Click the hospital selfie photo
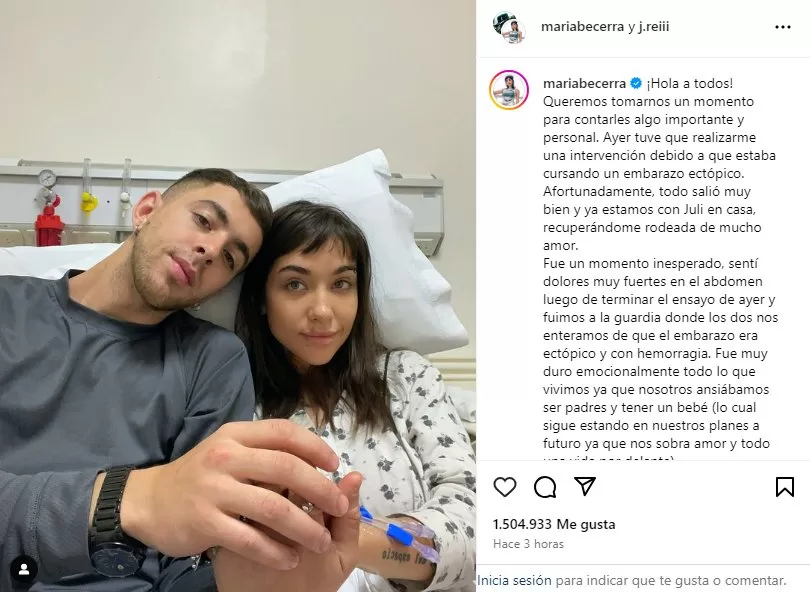Viewport: 810px width, 592px height. pyautogui.click(x=238, y=296)
